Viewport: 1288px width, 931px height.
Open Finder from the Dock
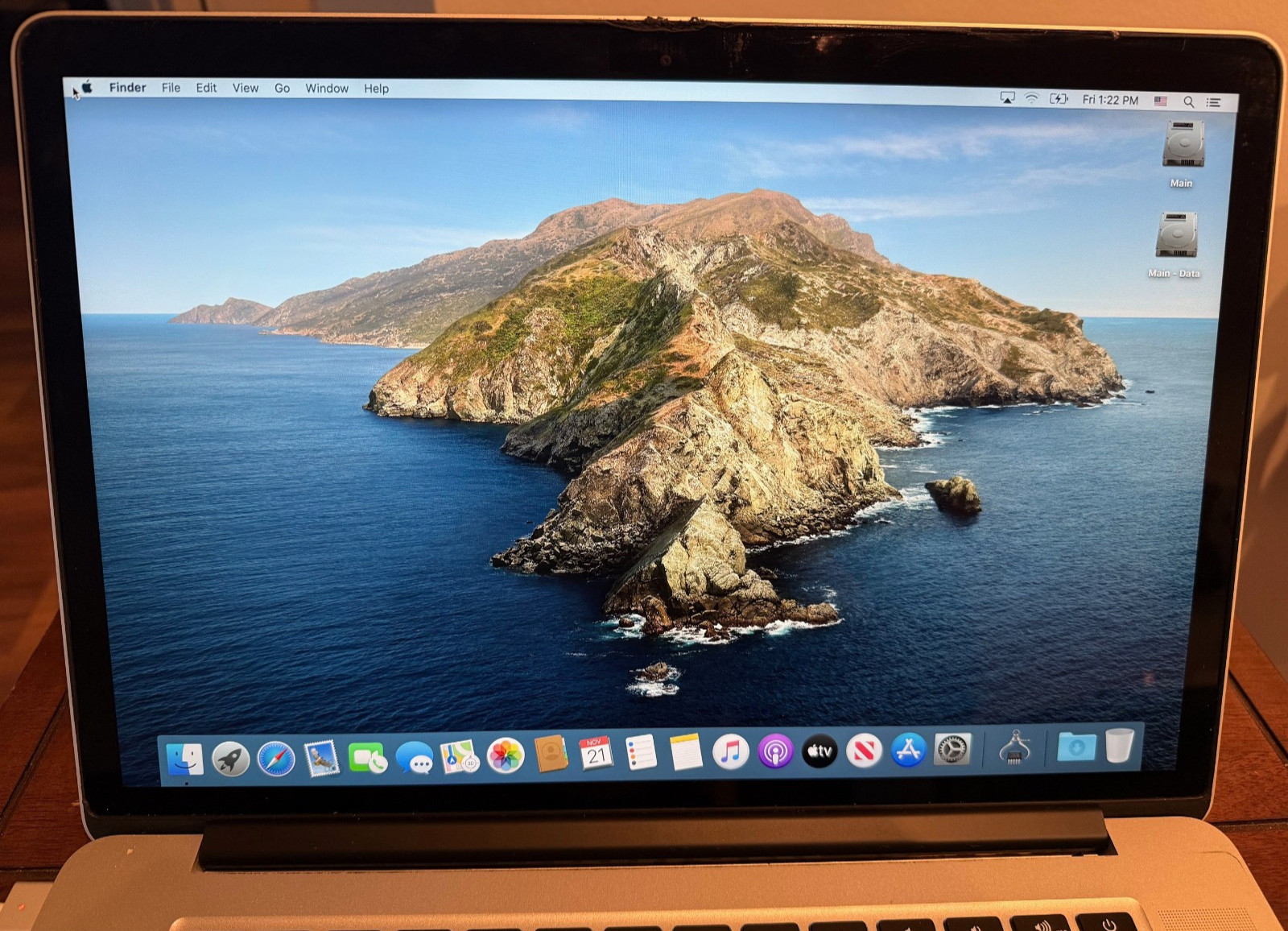click(x=184, y=759)
